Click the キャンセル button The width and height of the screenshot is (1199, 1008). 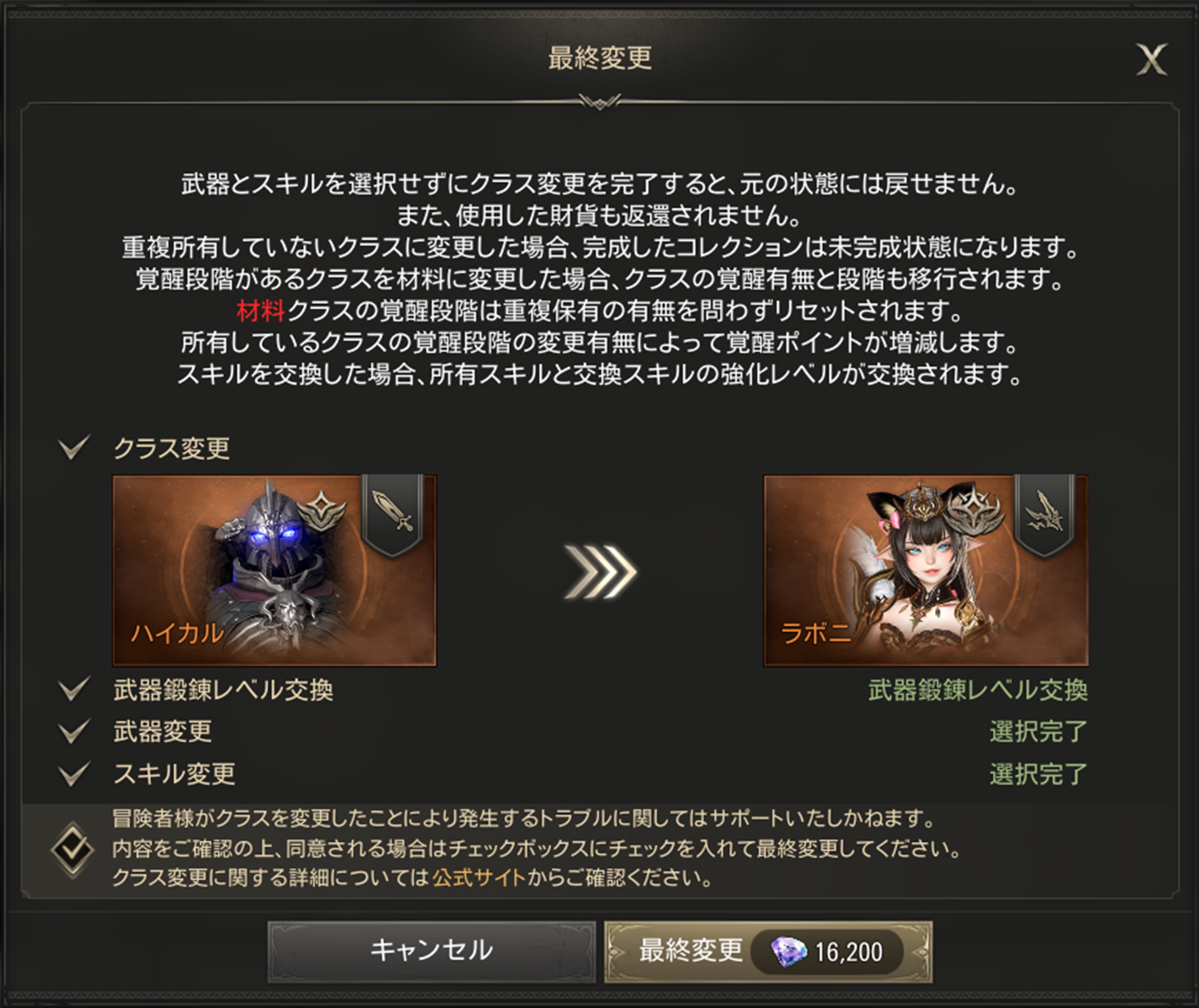click(432, 951)
